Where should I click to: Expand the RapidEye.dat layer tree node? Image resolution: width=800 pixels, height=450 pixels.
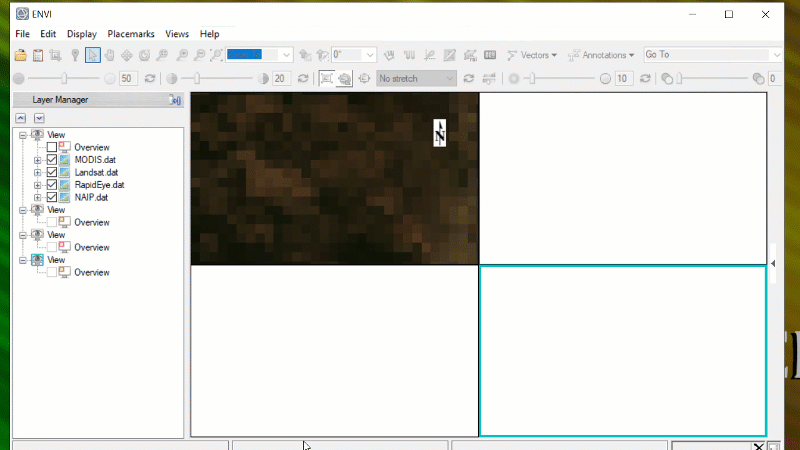click(x=38, y=185)
